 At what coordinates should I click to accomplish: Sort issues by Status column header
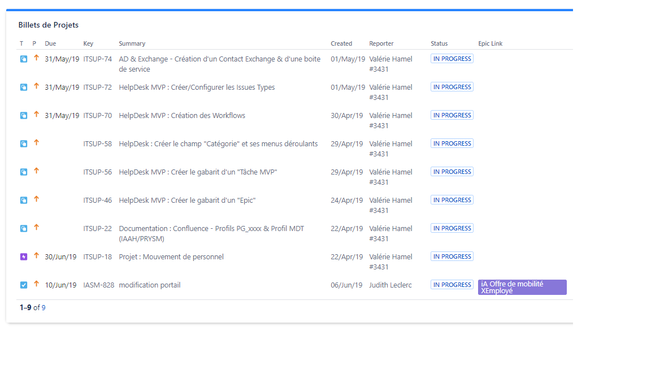(x=439, y=43)
